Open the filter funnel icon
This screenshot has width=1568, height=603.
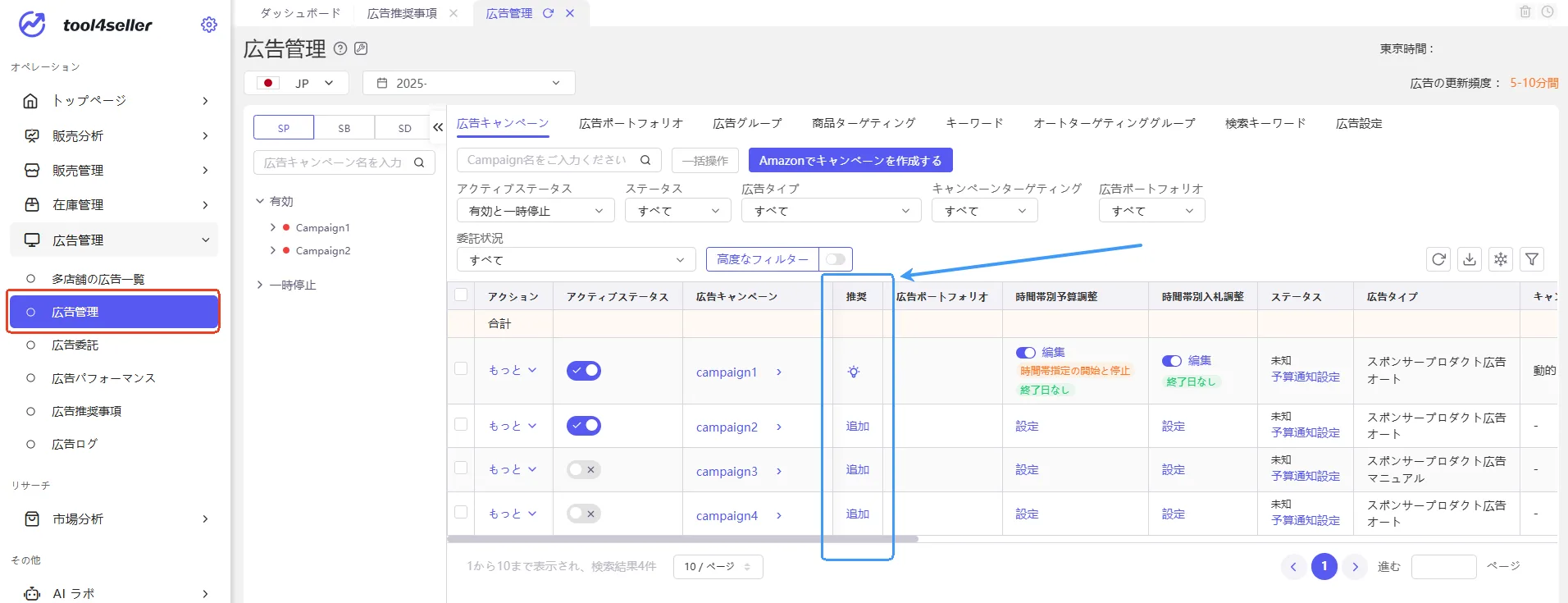[1532, 259]
